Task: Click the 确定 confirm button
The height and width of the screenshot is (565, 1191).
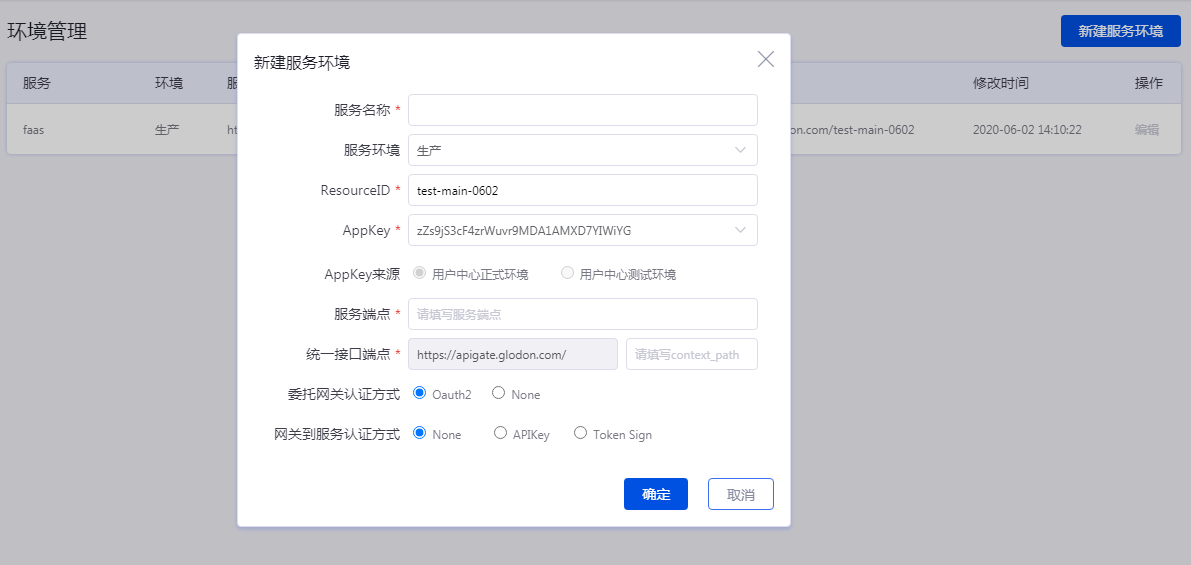Action: click(x=655, y=494)
